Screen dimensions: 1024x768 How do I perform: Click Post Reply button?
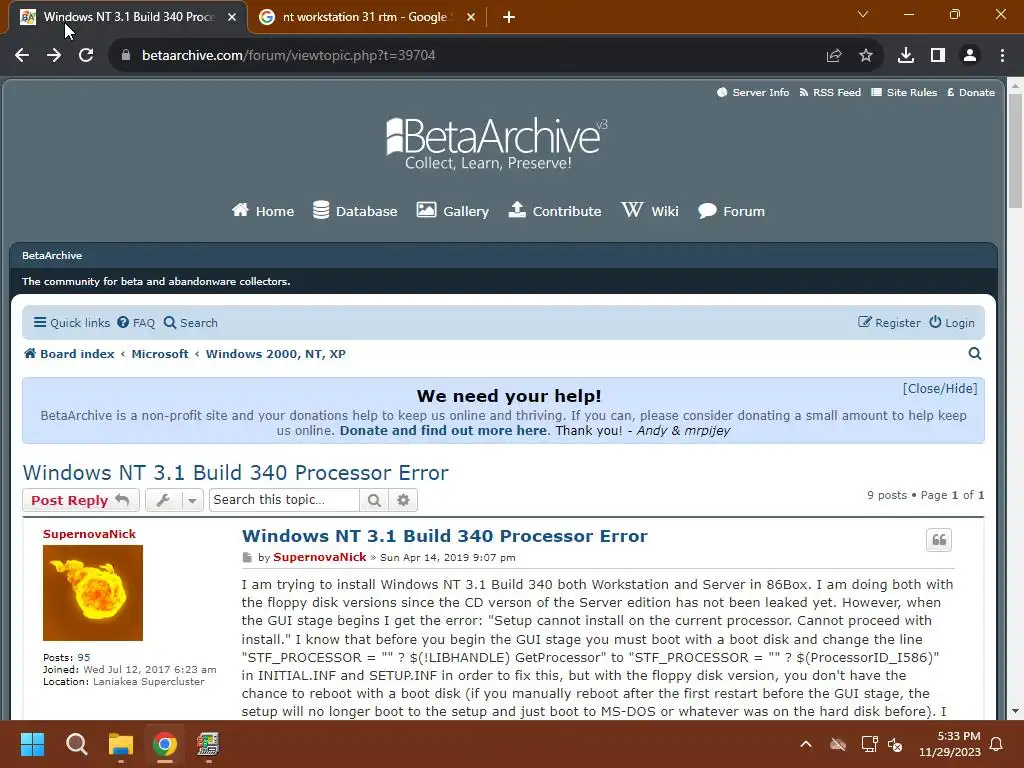tap(80, 500)
